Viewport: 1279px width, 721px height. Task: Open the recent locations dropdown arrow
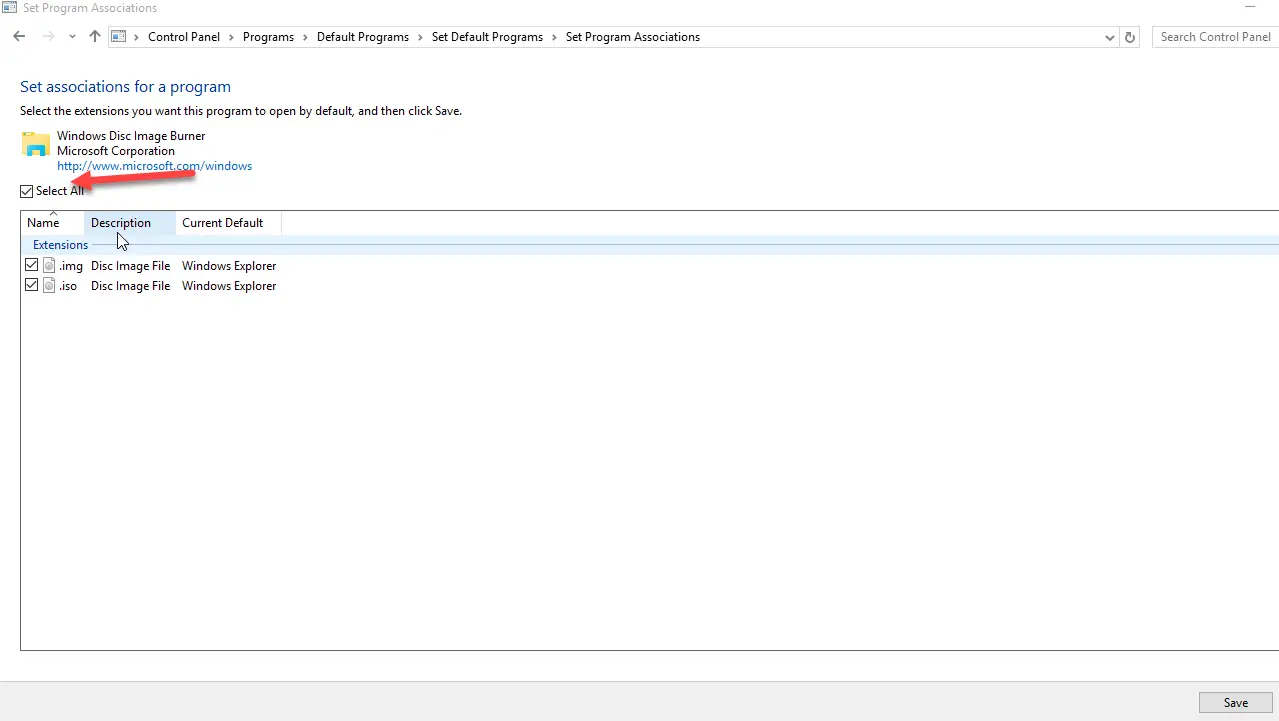pos(72,37)
